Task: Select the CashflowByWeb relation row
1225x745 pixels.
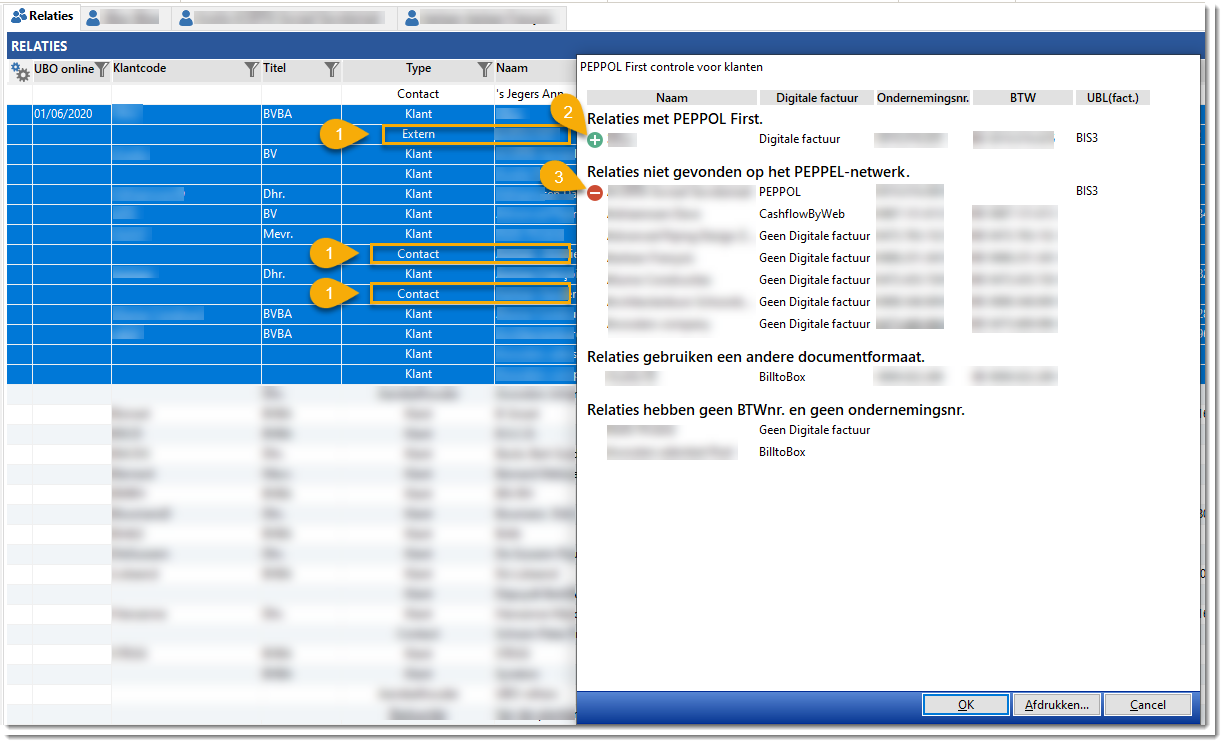Action: [x=801, y=214]
